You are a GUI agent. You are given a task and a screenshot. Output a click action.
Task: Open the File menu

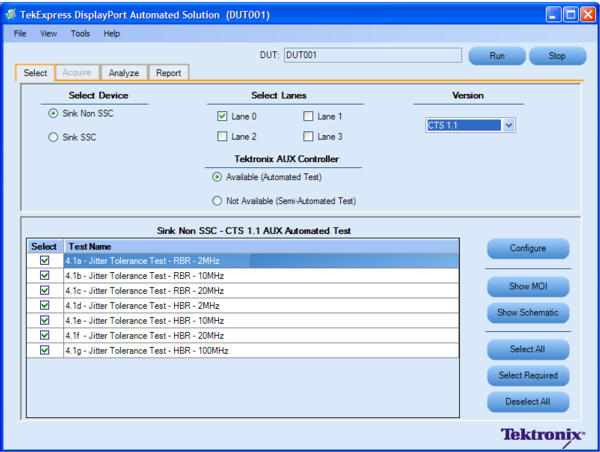point(20,34)
